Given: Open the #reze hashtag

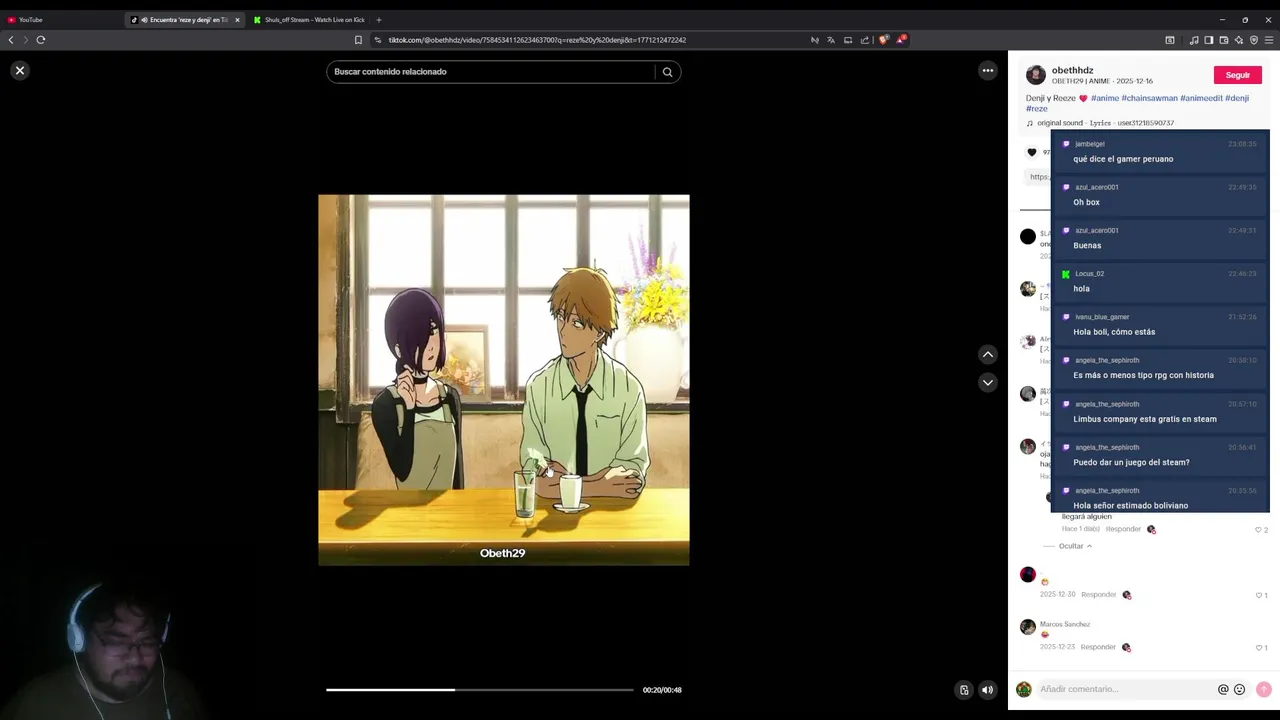Looking at the screenshot, I should 1037,108.
